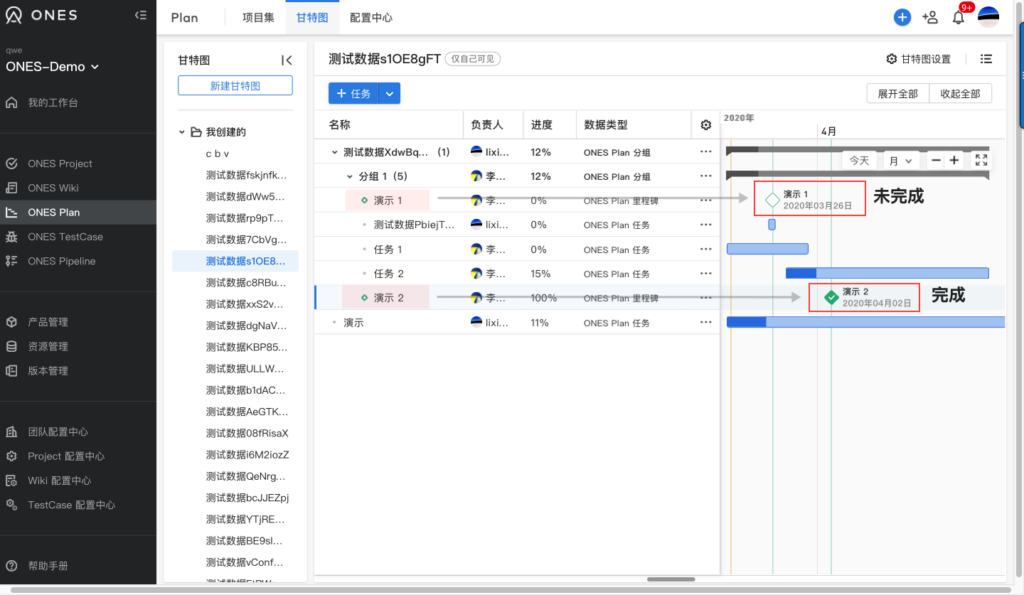This screenshot has width=1024, height=595.
Task: Open 资源管理 section
Action: click(x=47, y=346)
